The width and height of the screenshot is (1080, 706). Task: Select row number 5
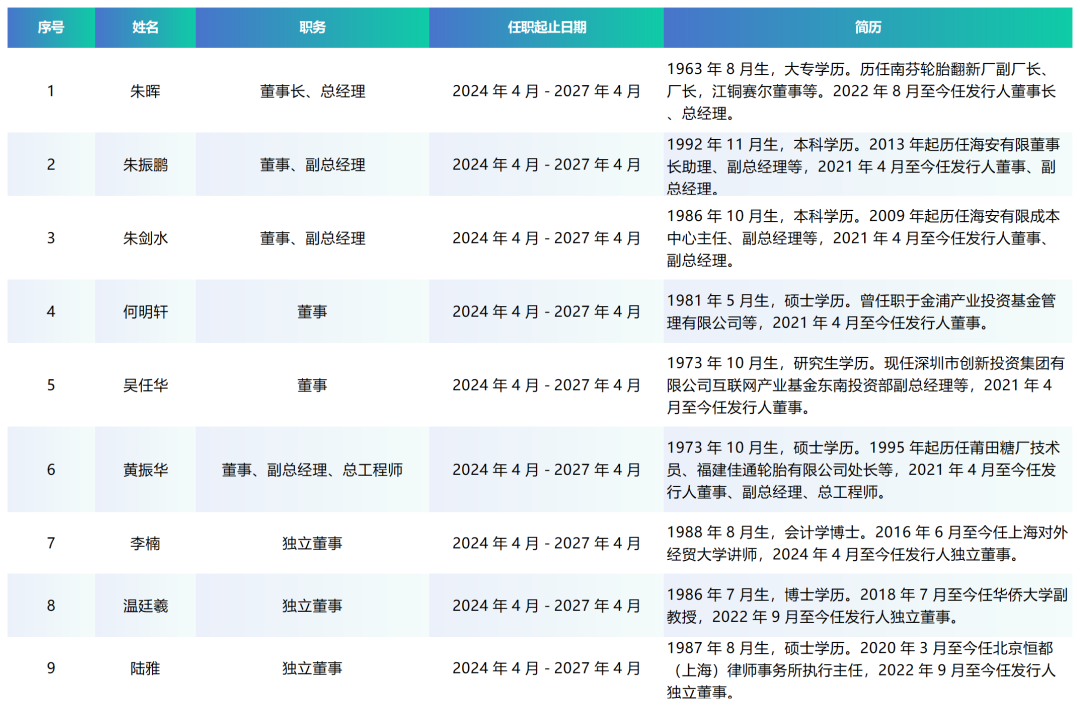50,384
